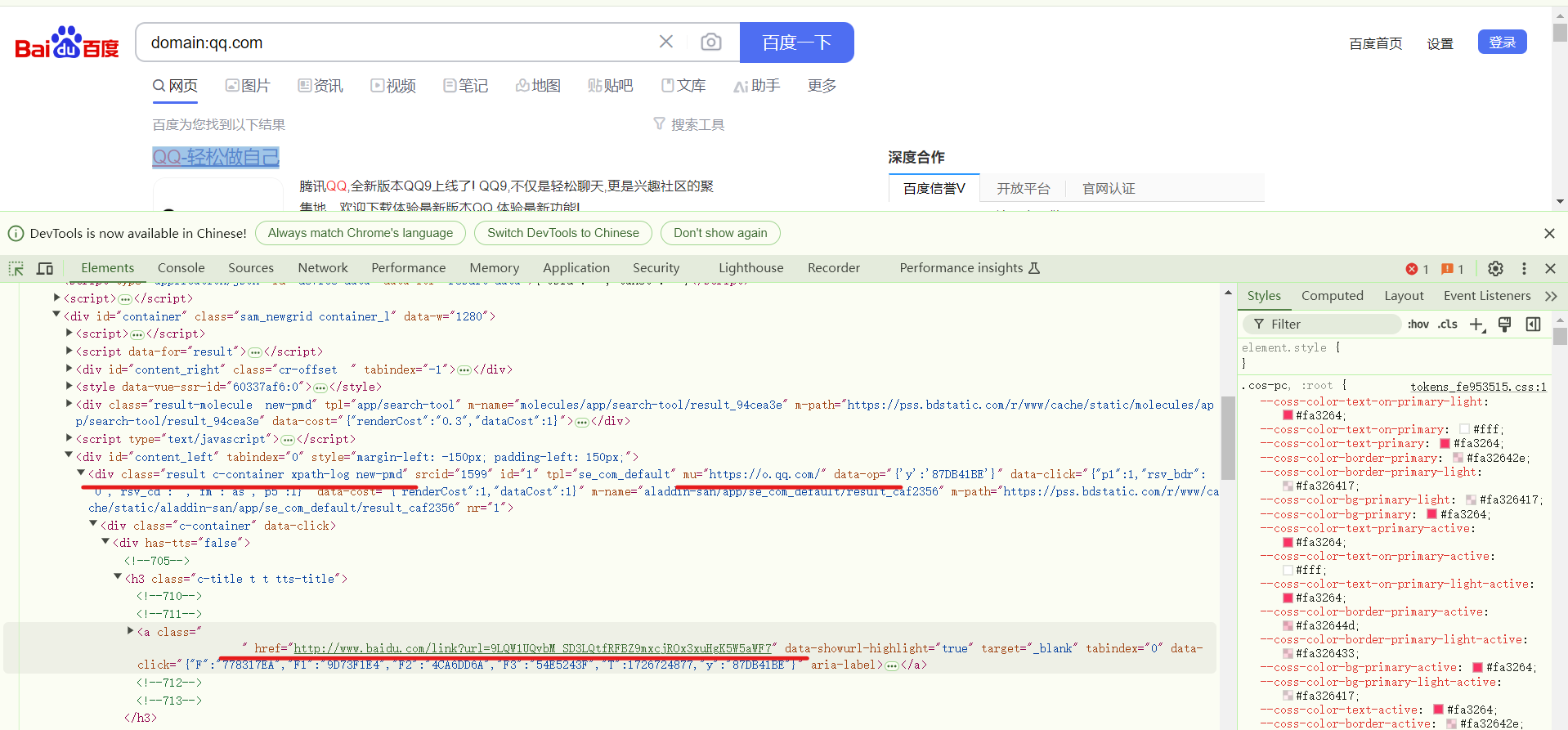Screen dimensions: 1568x730
Task: Select the 官网认证 tab
Action: [1109, 188]
